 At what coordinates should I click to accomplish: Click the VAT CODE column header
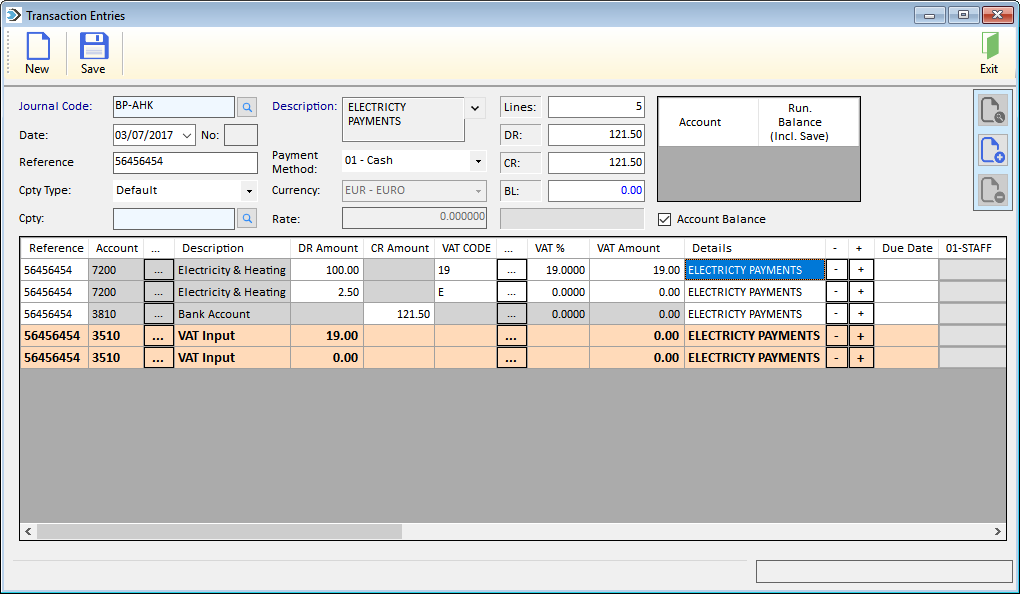tap(466, 248)
